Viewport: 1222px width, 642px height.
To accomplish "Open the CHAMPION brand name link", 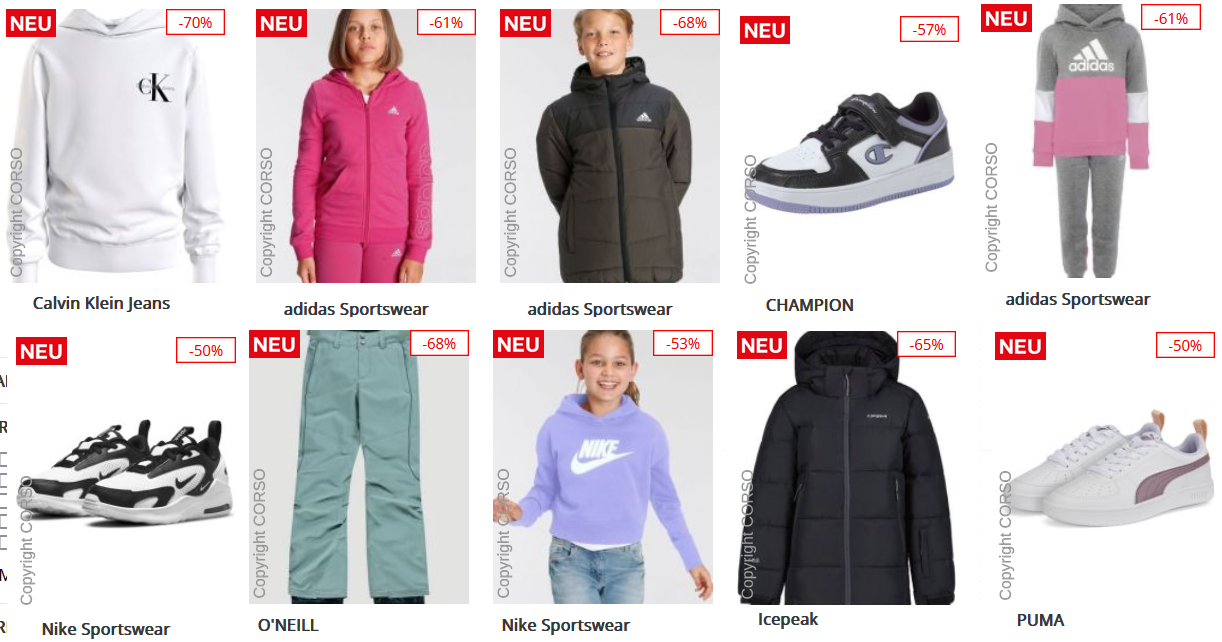I will (x=810, y=305).
